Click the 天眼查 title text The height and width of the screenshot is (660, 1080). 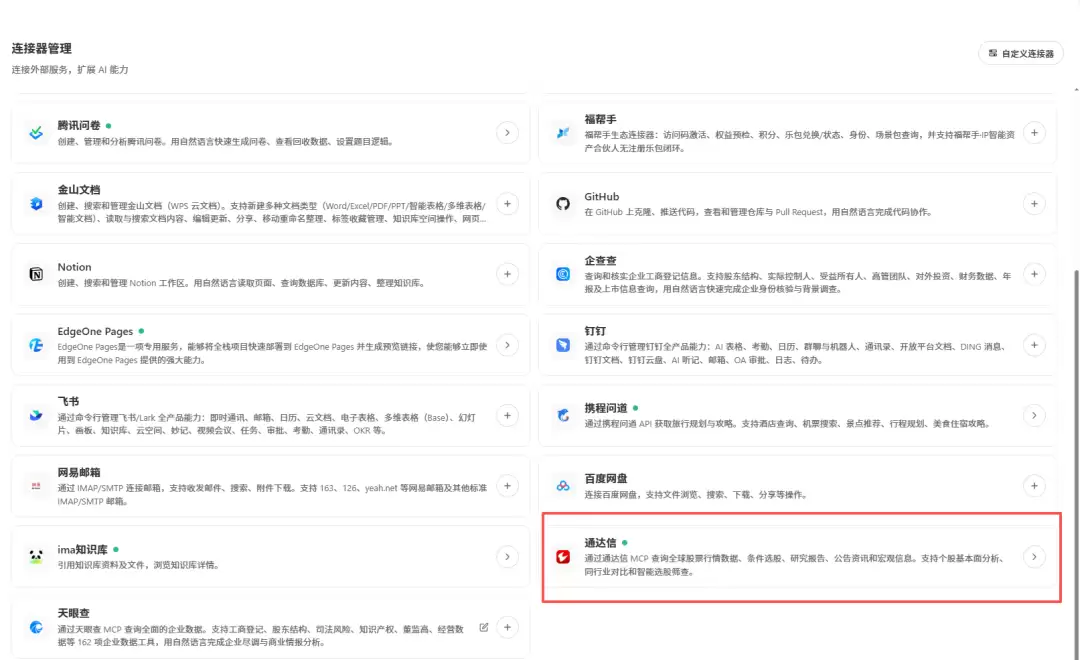73,613
